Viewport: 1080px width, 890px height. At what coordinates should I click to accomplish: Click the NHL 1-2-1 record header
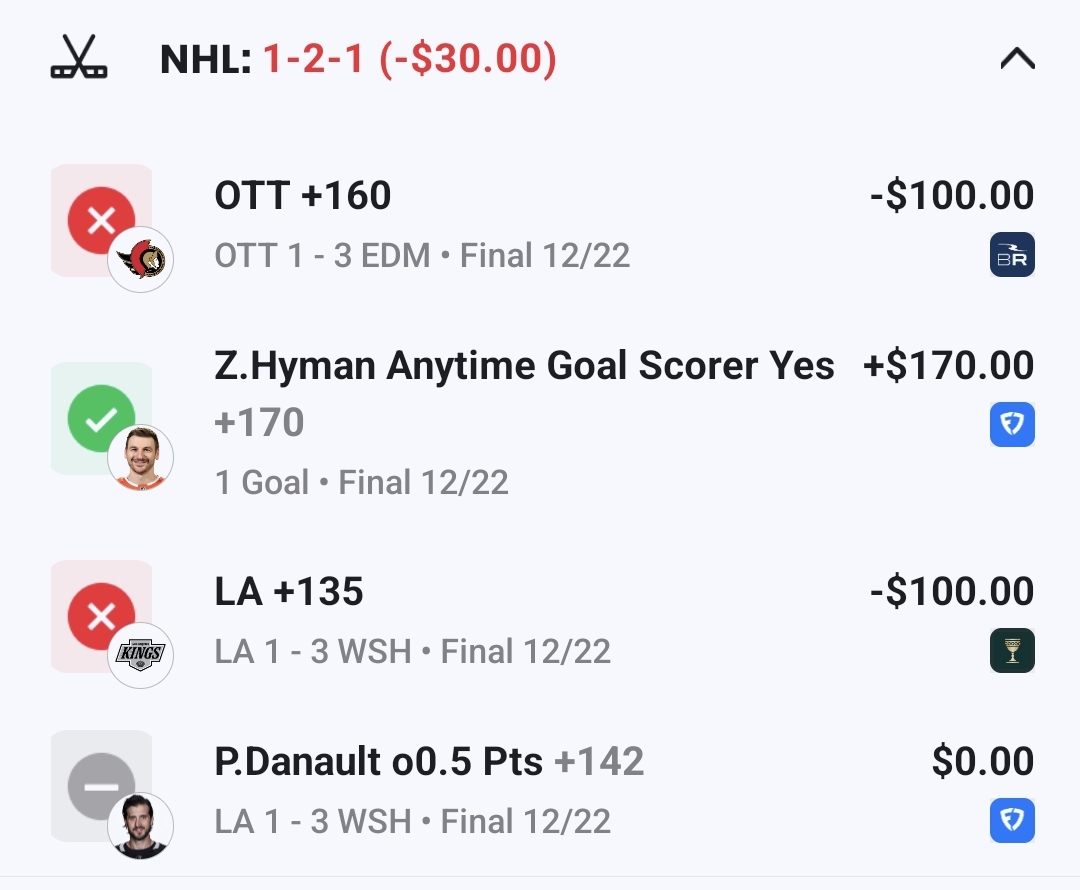pyautogui.click(x=358, y=60)
